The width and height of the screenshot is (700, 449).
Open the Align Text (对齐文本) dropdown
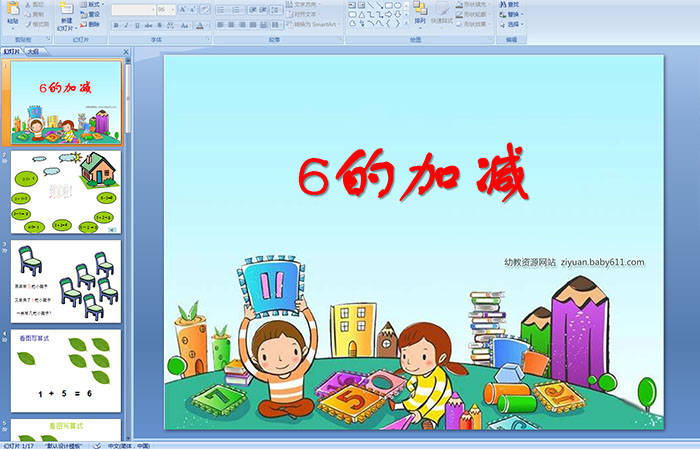click(x=304, y=14)
